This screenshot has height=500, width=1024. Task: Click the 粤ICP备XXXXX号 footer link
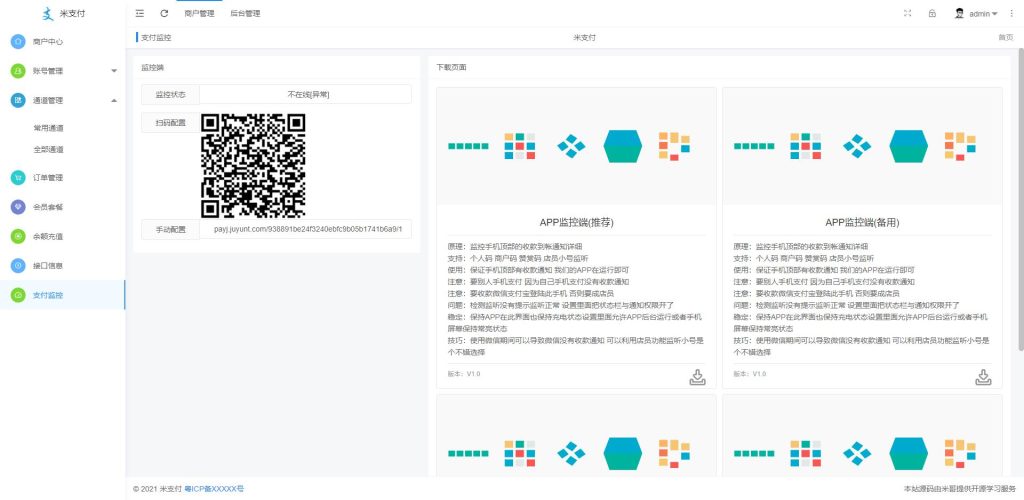(x=214, y=489)
